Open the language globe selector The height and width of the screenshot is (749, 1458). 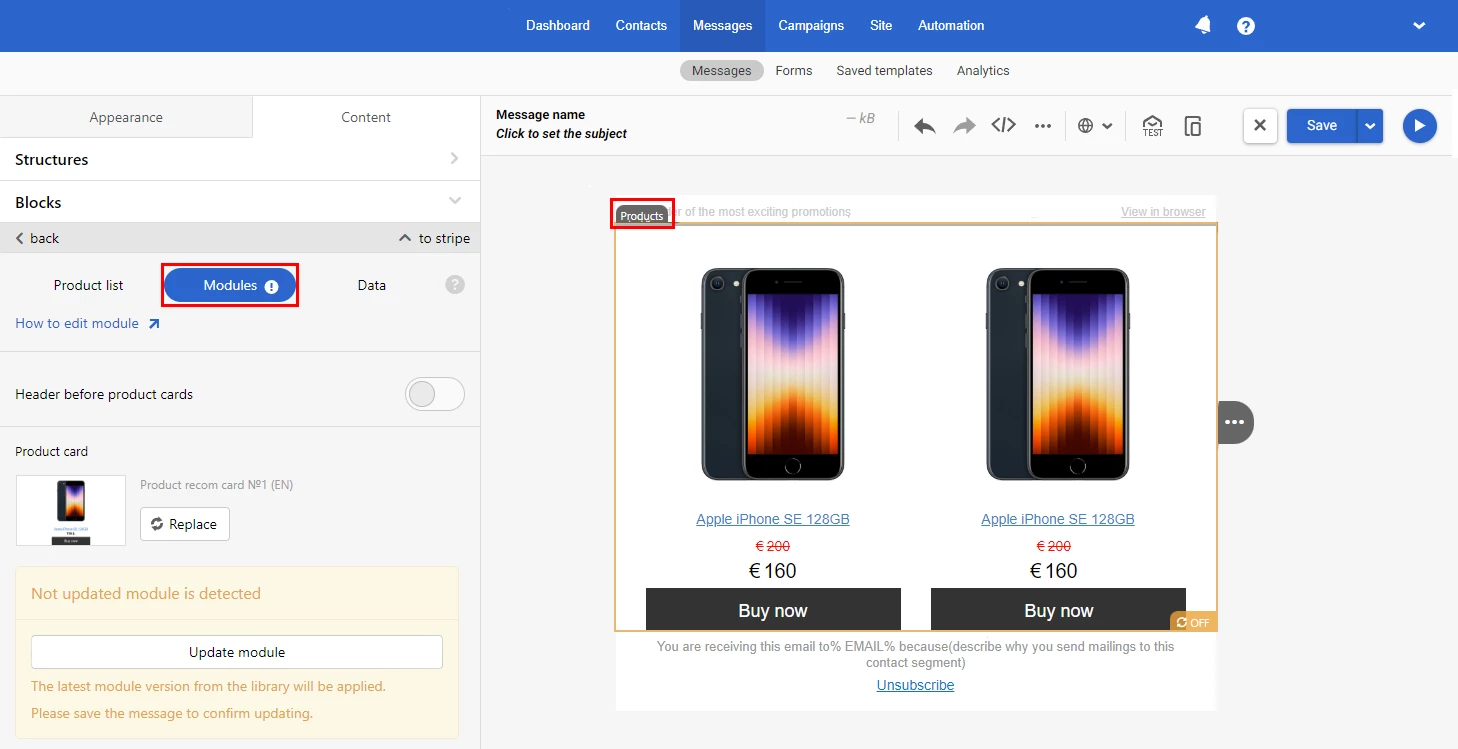(1095, 126)
